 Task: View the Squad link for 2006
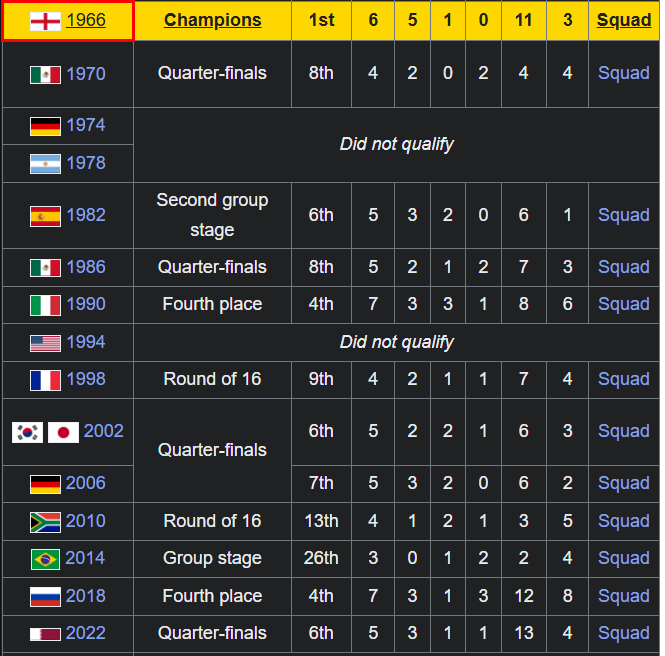coord(623,483)
